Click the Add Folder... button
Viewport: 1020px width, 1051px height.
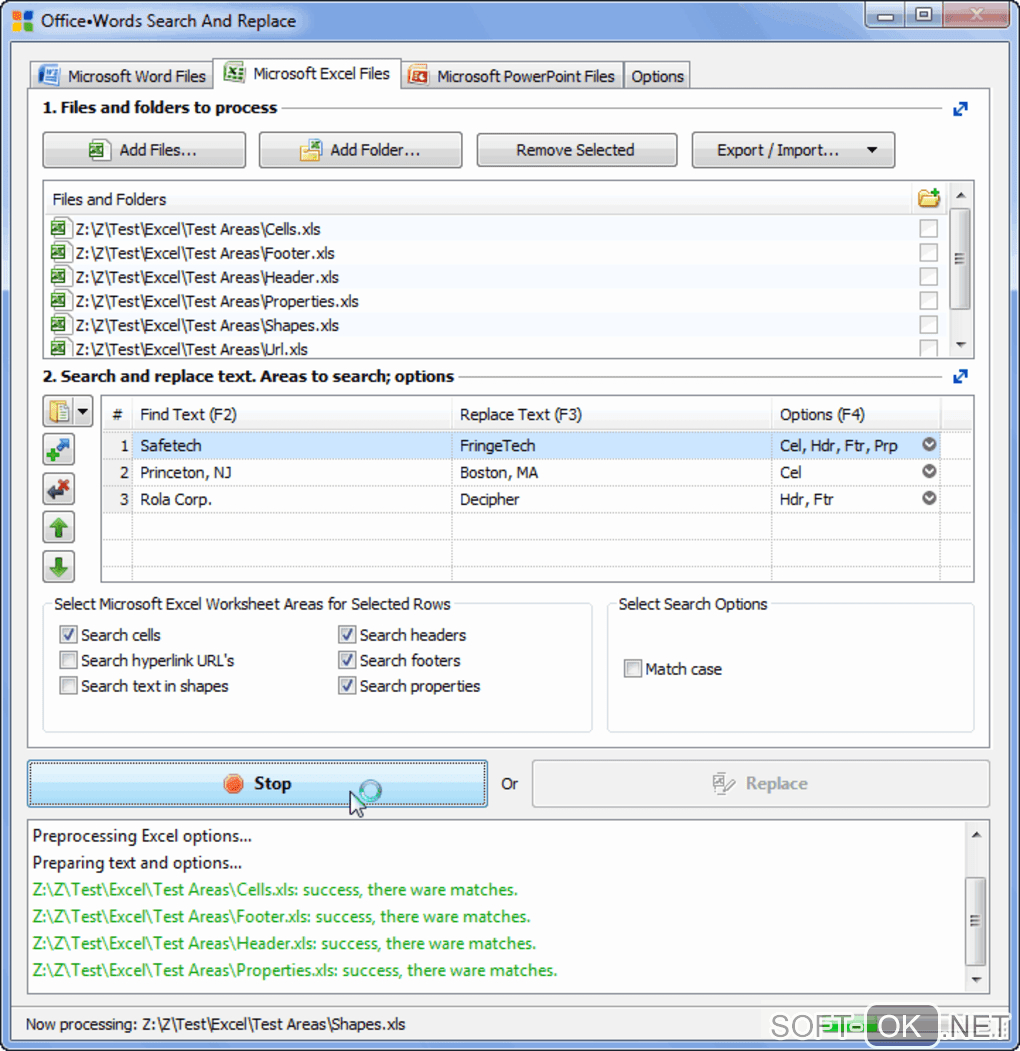click(x=361, y=149)
